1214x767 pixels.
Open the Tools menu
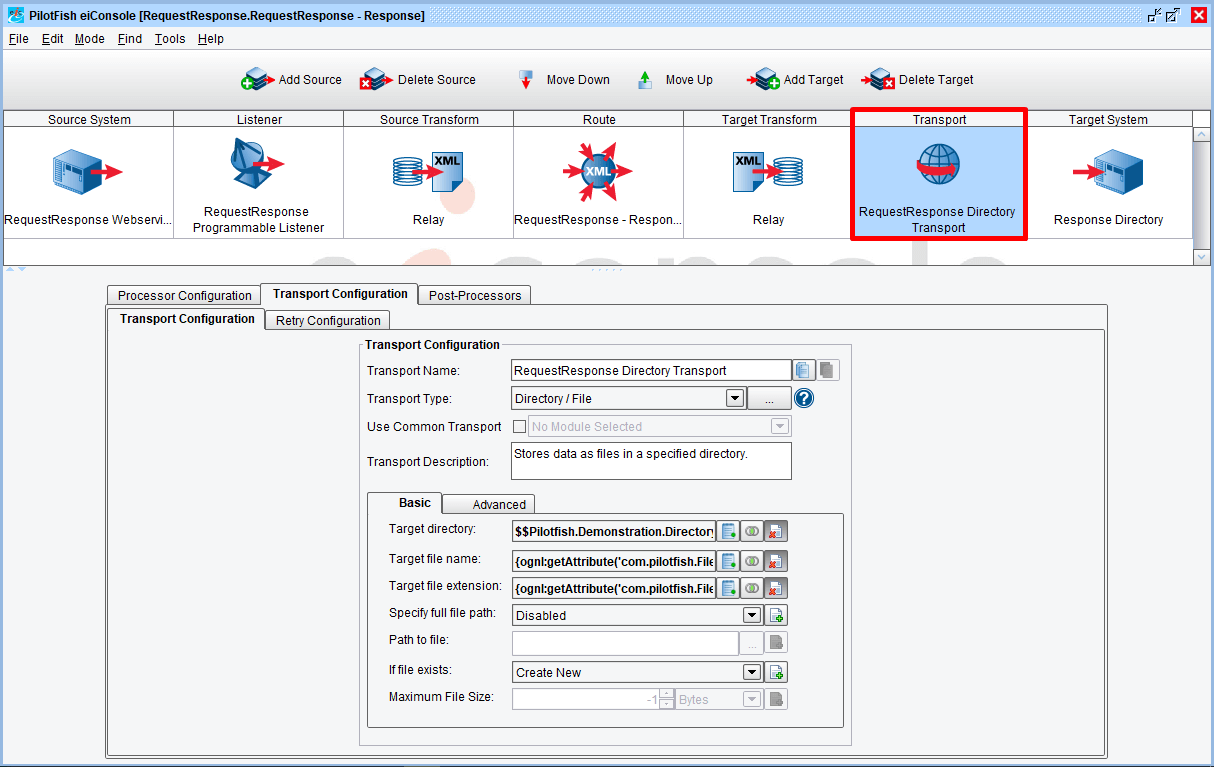170,39
